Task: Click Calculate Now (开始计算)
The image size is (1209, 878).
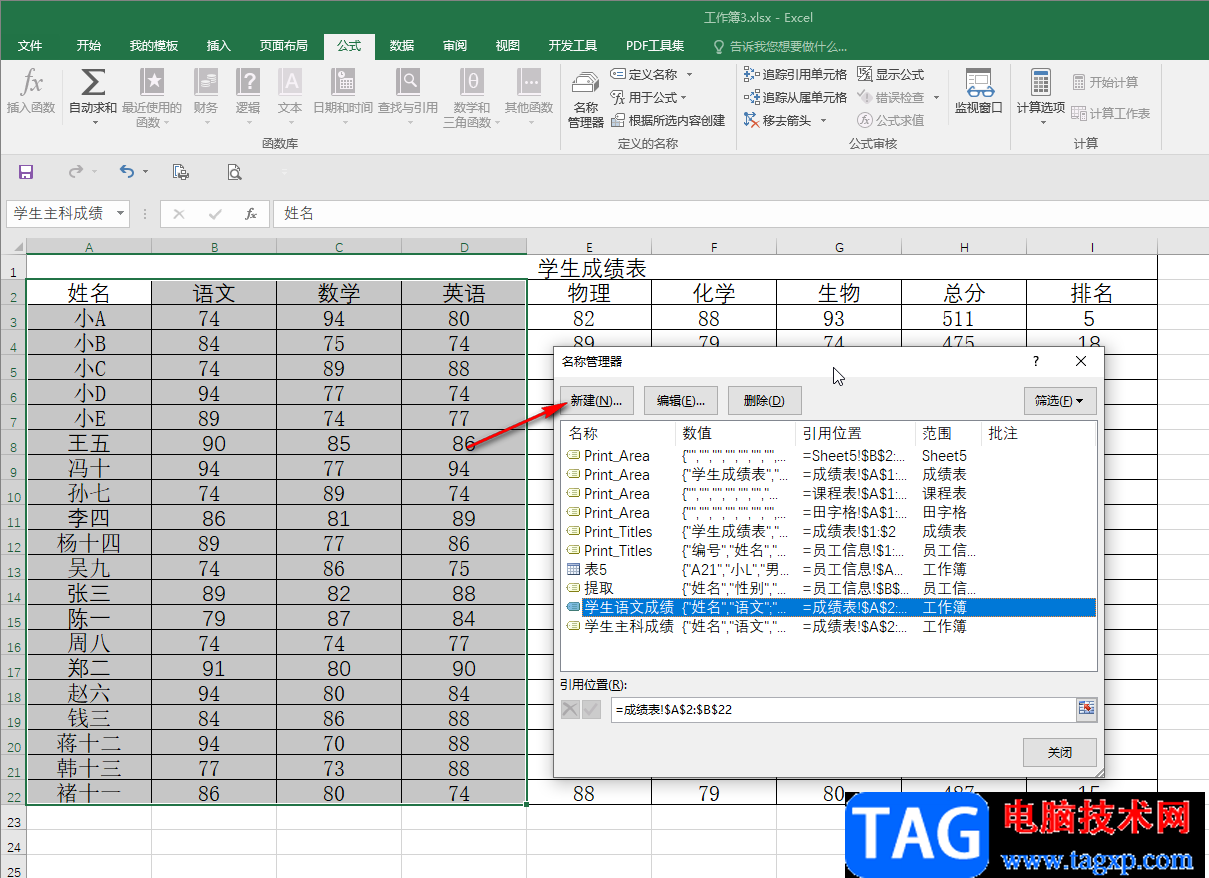Action: (1105, 82)
